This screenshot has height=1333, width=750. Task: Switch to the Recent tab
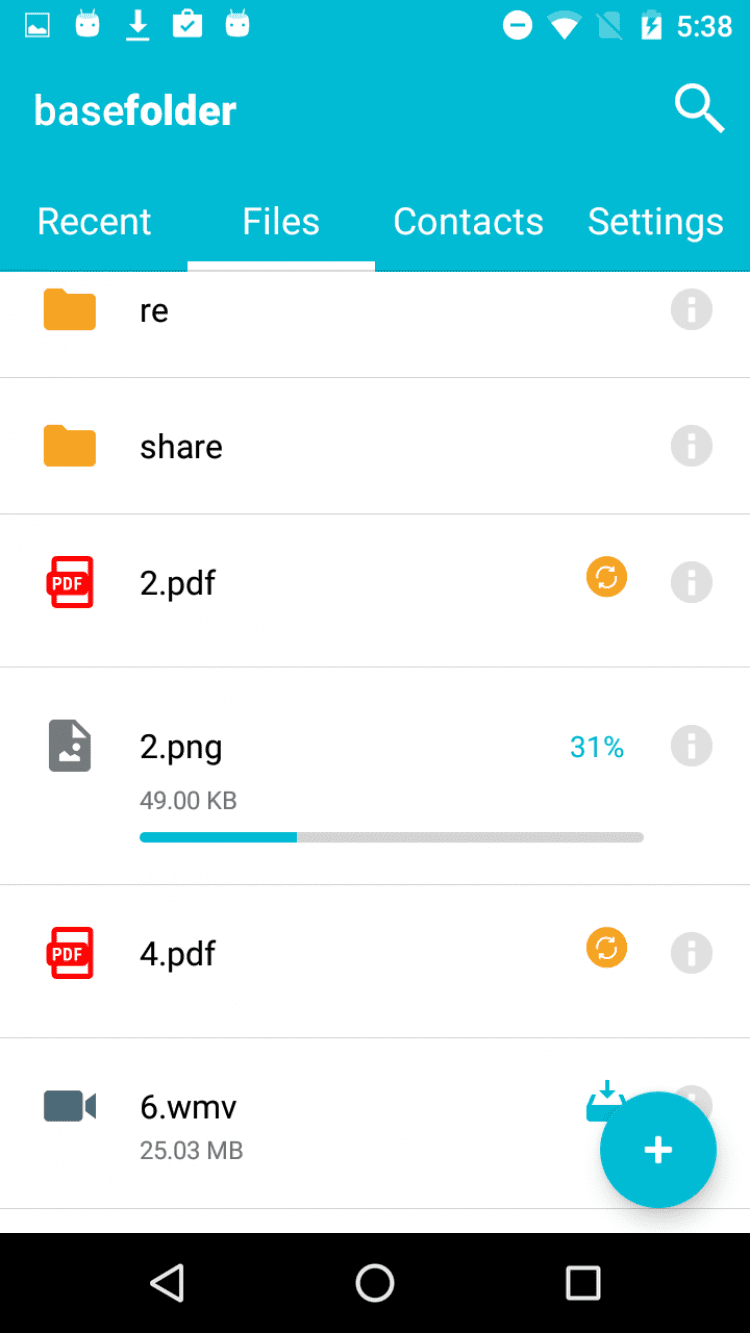(94, 221)
